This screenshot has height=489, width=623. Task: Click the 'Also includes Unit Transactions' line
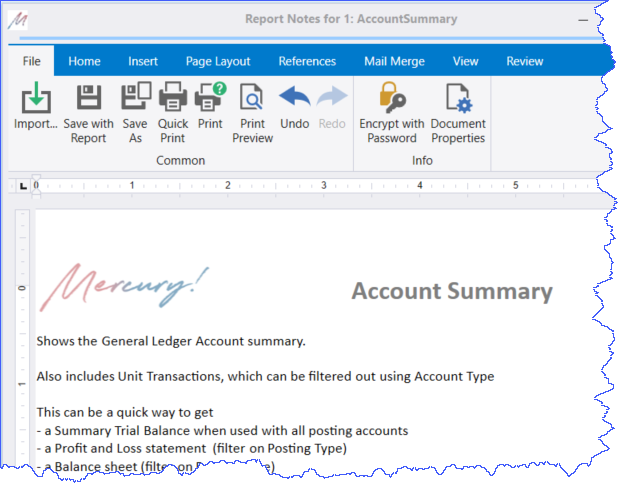[x=265, y=376]
